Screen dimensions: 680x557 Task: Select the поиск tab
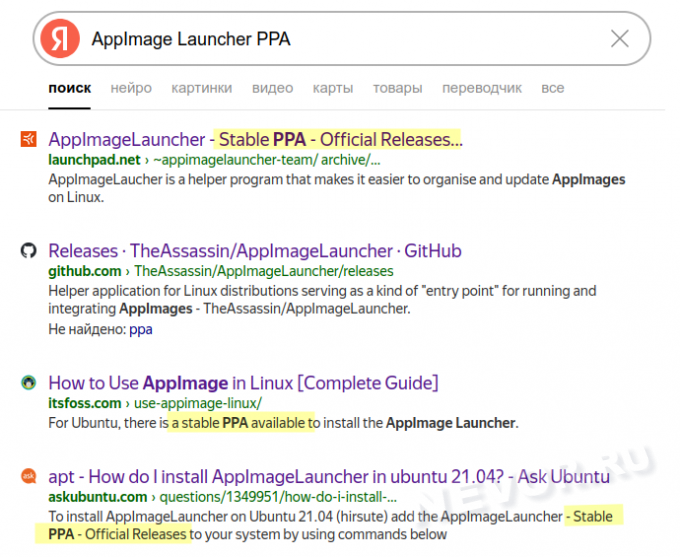[69, 88]
